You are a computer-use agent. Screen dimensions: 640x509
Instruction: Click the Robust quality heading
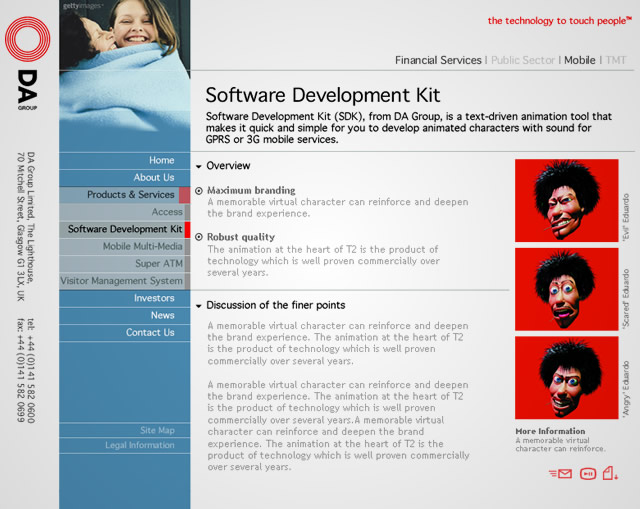[x=241, y=237]
